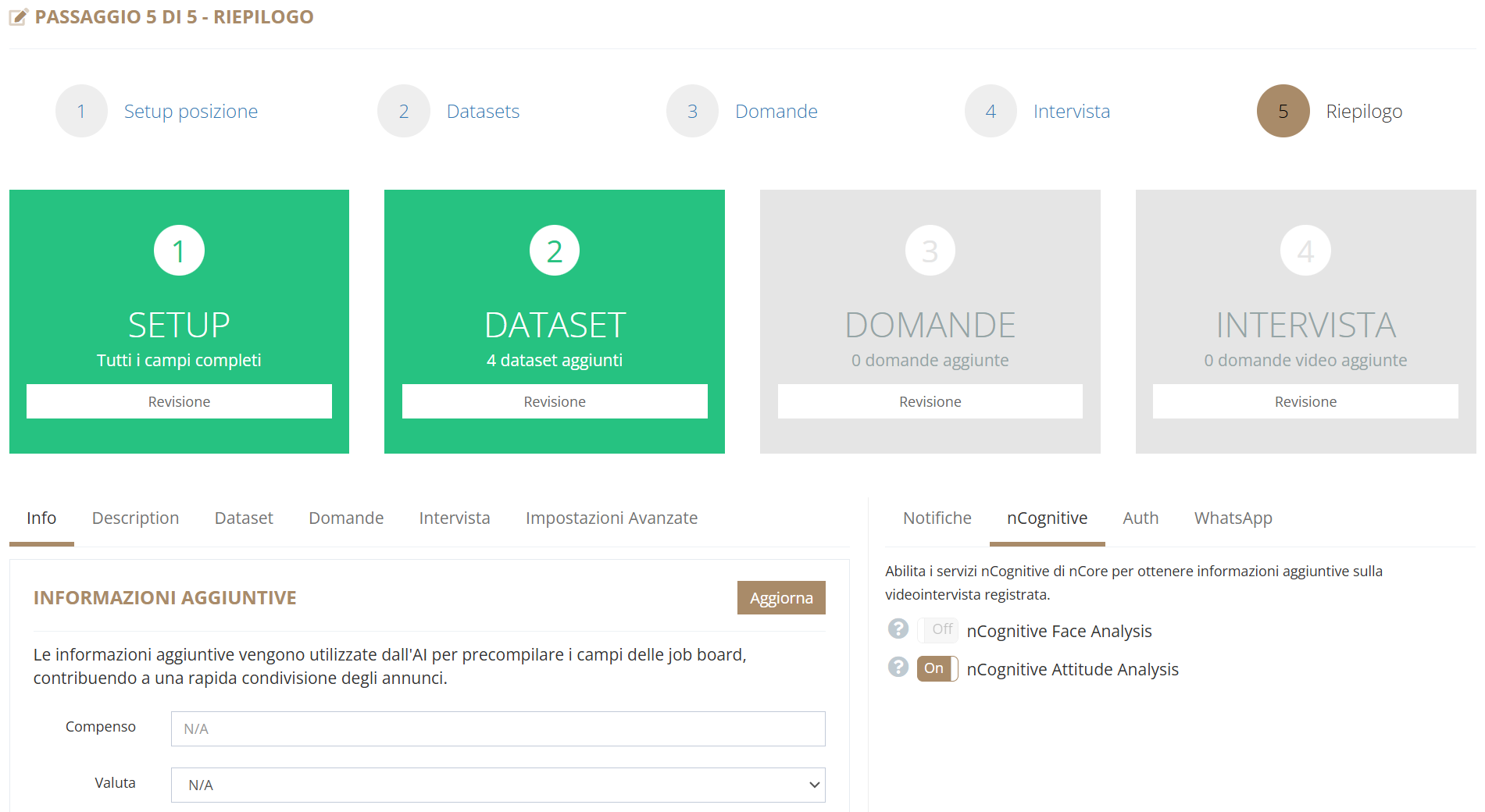Go to step 3 circle, Domande
The width and height of the screenshot is (1485, 812).
pos(692,111)
